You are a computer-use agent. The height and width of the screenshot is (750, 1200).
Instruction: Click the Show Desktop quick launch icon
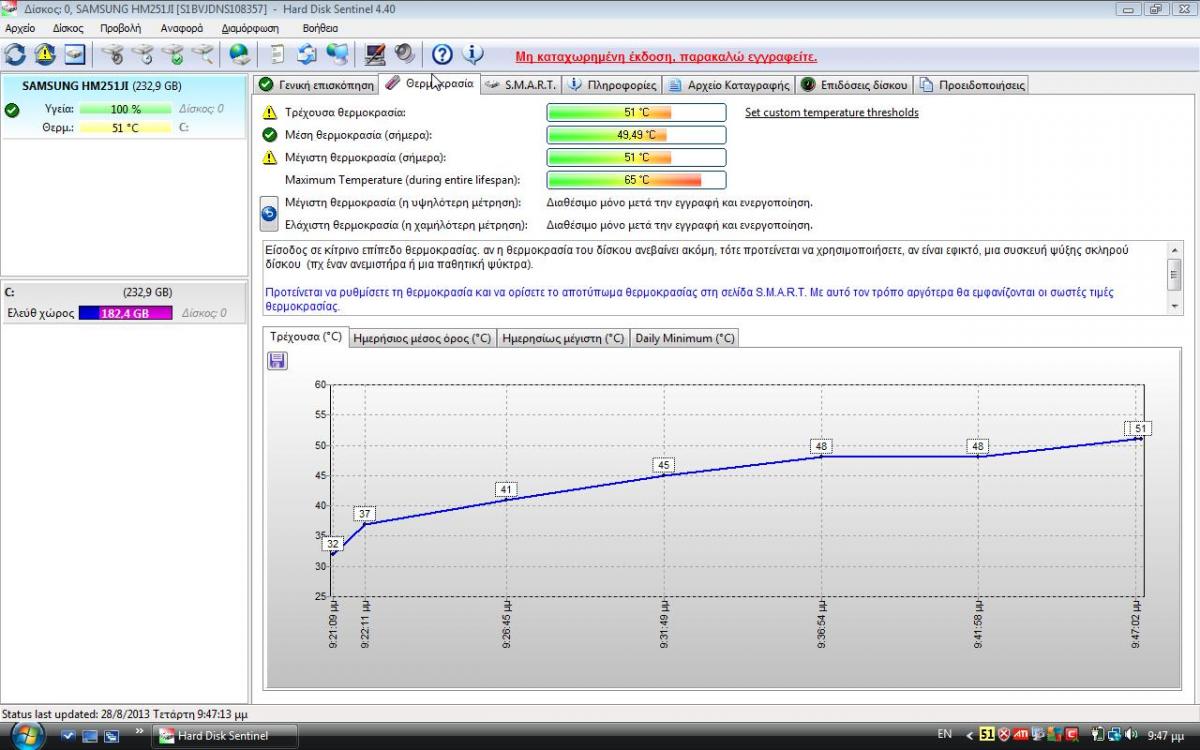pyautogui.click(x=90, y=736)
